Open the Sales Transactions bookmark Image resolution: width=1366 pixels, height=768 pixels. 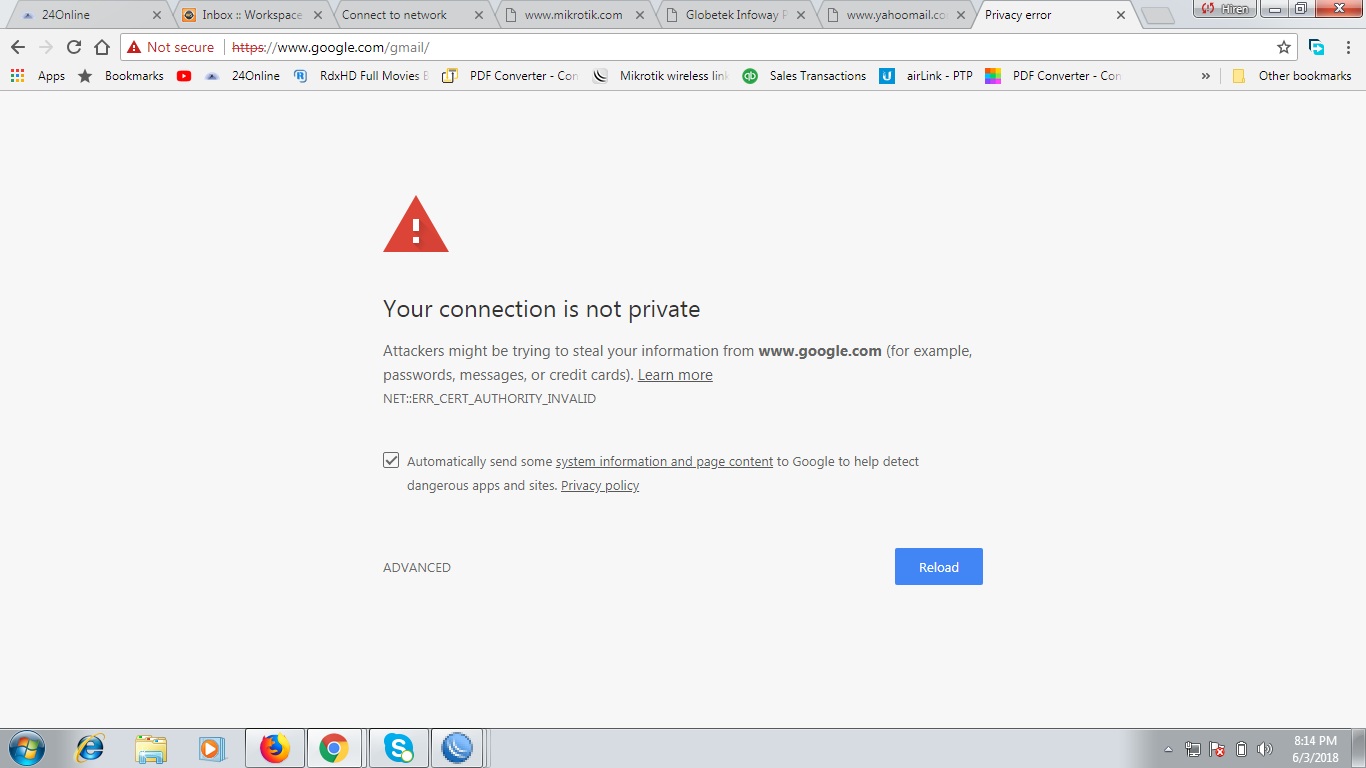(805, 76)
